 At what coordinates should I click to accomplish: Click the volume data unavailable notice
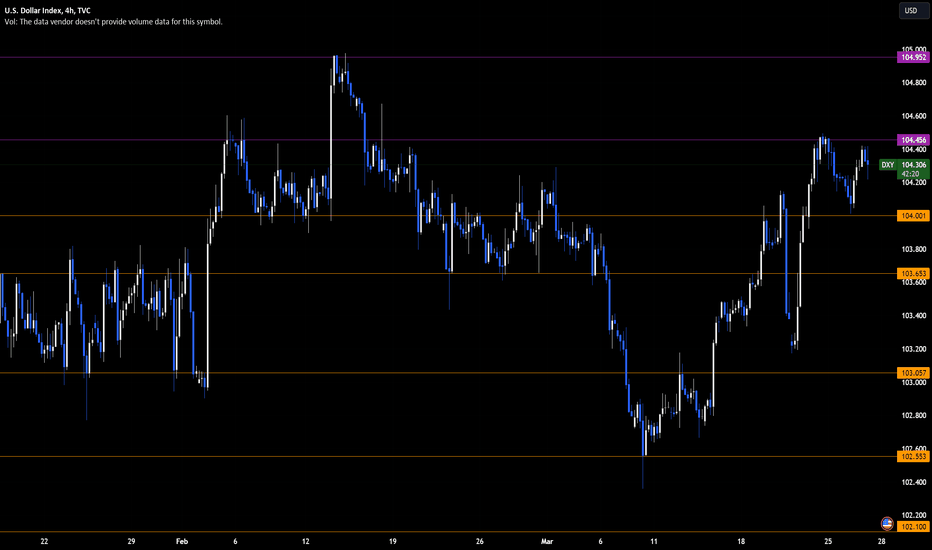point(113,22)
